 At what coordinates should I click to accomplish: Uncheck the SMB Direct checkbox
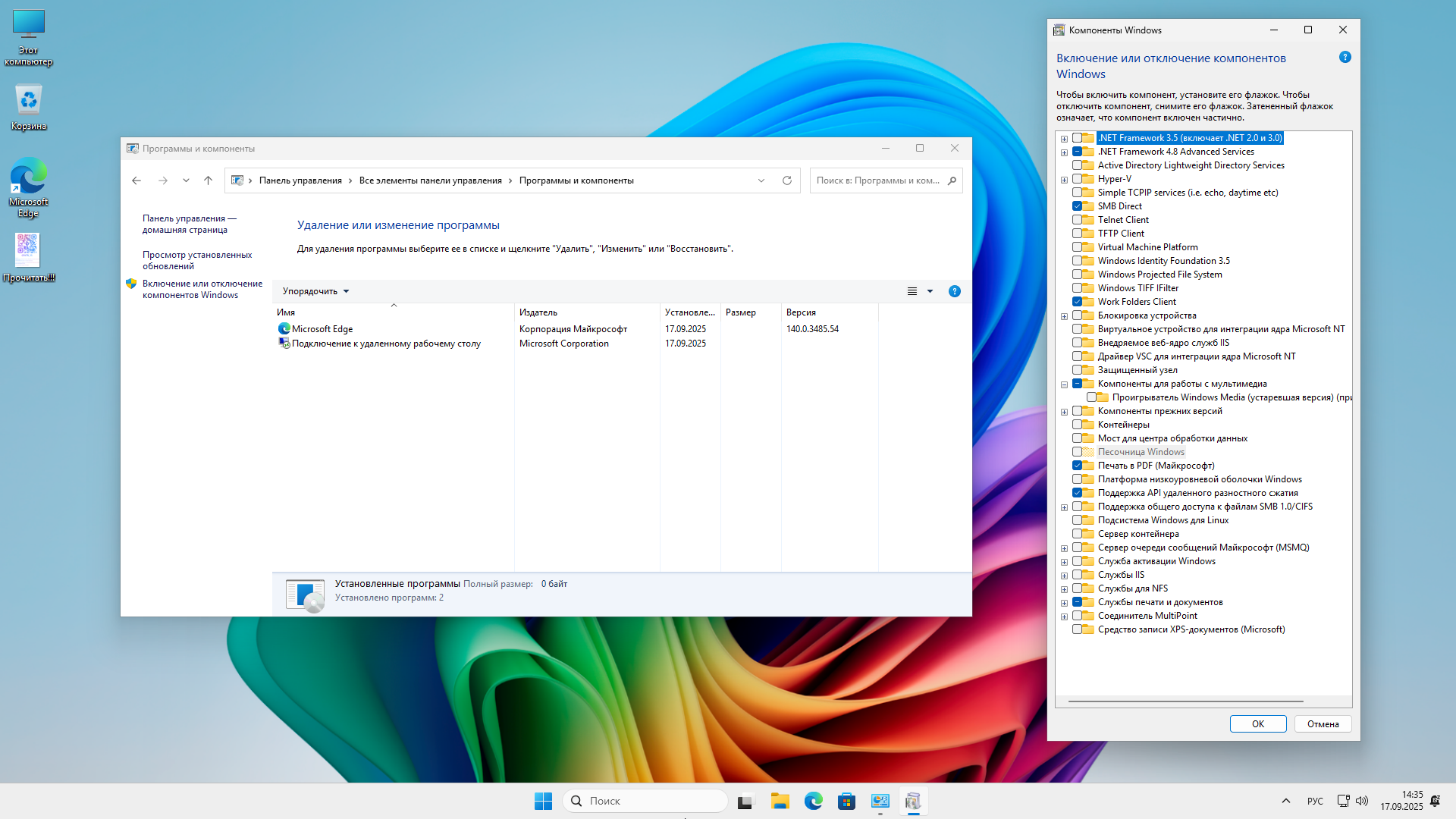click(x=1077, y=206)
